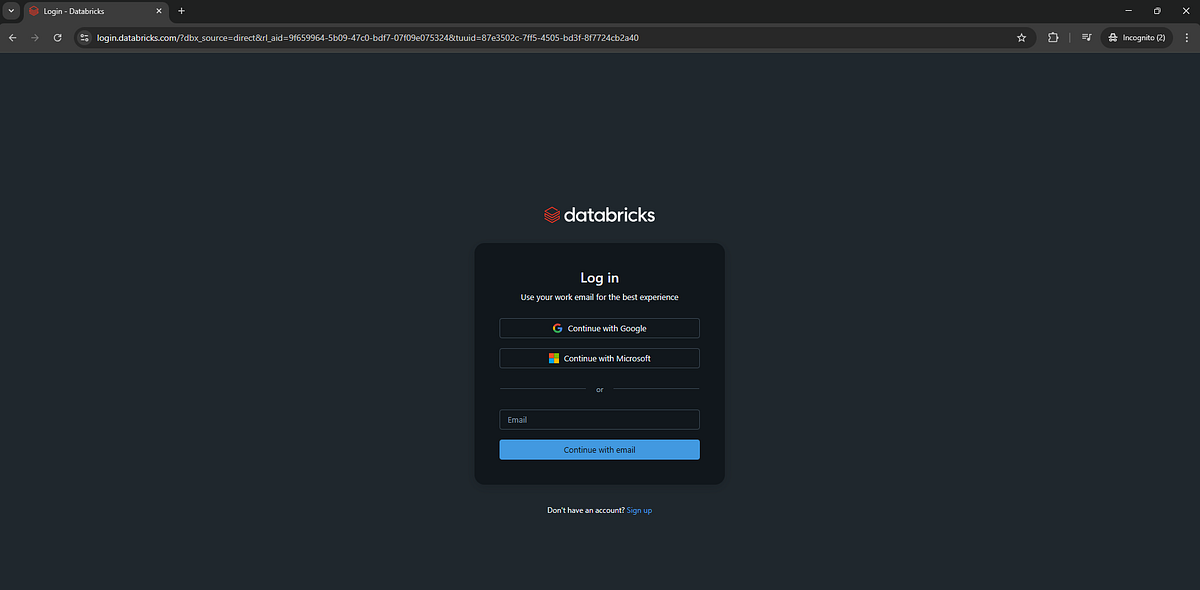Screen dimensions: 1200x590
Task: Click the Databricks favicon in the browser tab
Action: tap(33, 11)
